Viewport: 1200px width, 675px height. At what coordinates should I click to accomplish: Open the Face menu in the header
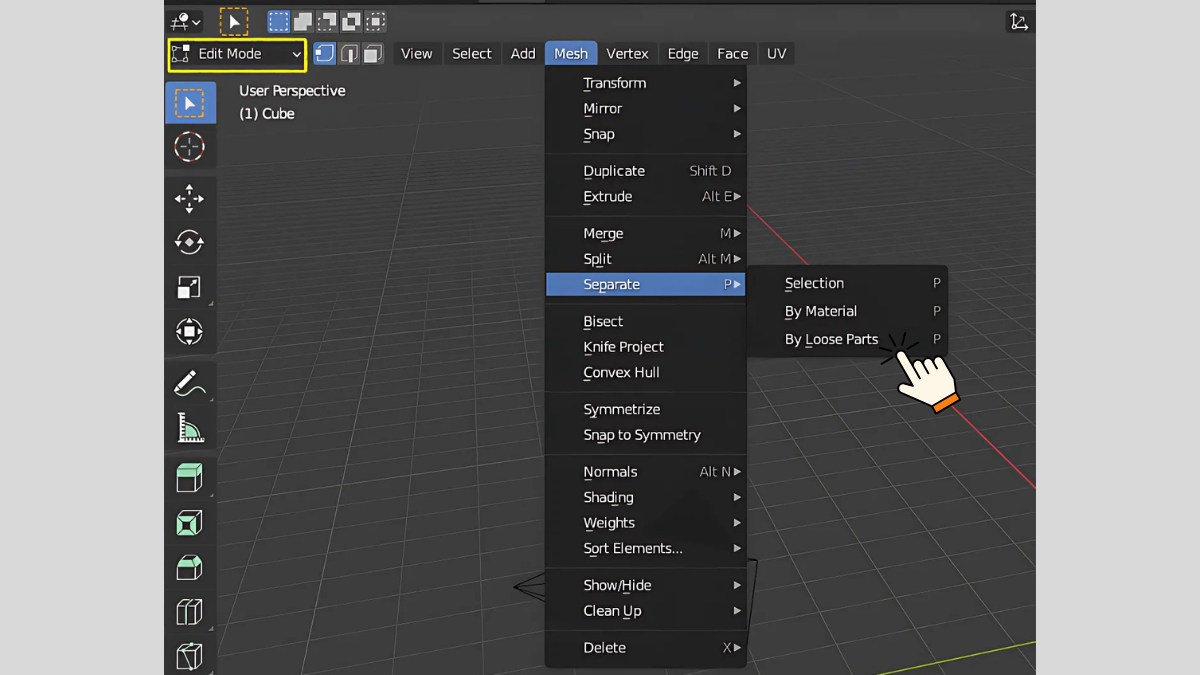click(733, 54)
